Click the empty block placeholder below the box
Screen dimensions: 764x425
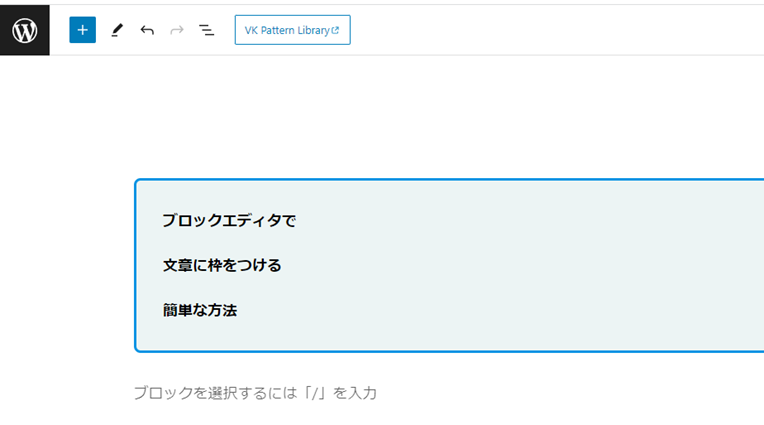pos(255,393)
